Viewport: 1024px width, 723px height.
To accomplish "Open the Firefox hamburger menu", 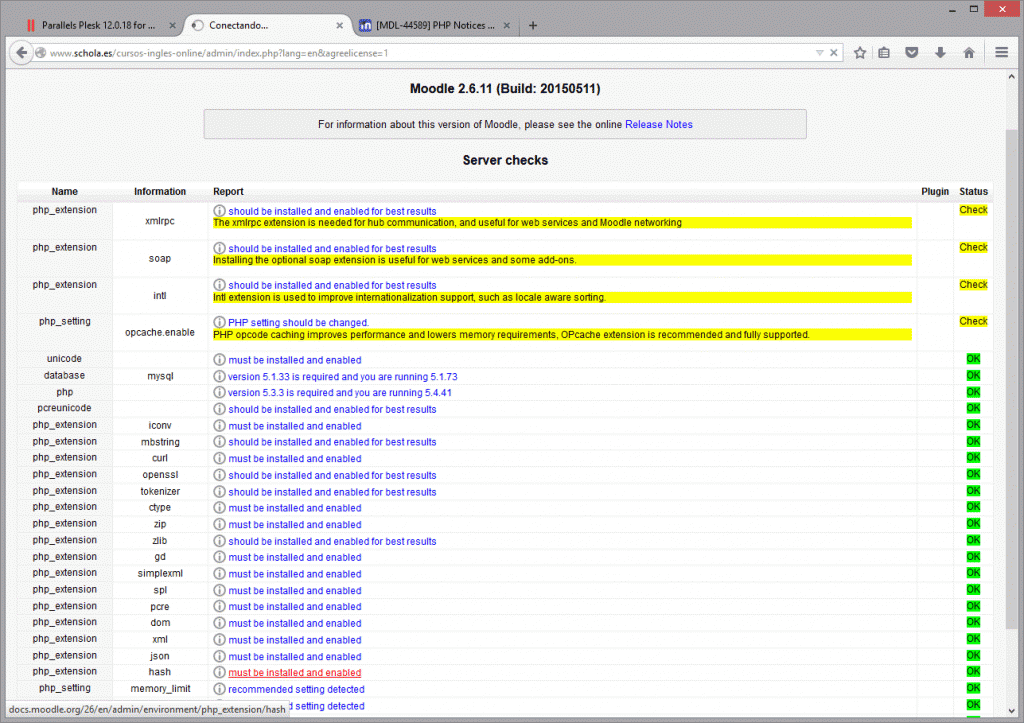I will [x=1002, y=53].
